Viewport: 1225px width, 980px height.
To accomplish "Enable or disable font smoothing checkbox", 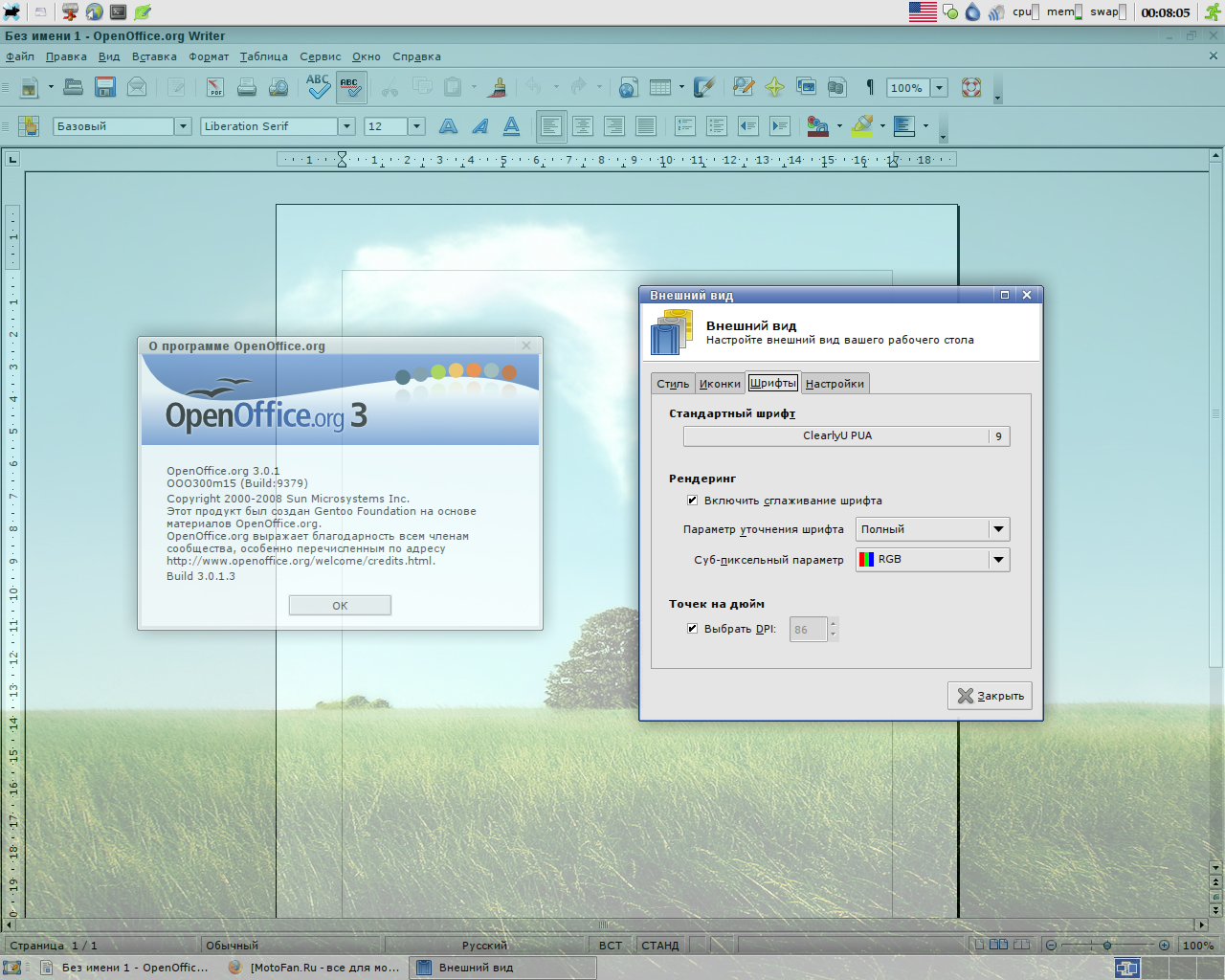I will [692, 501].
